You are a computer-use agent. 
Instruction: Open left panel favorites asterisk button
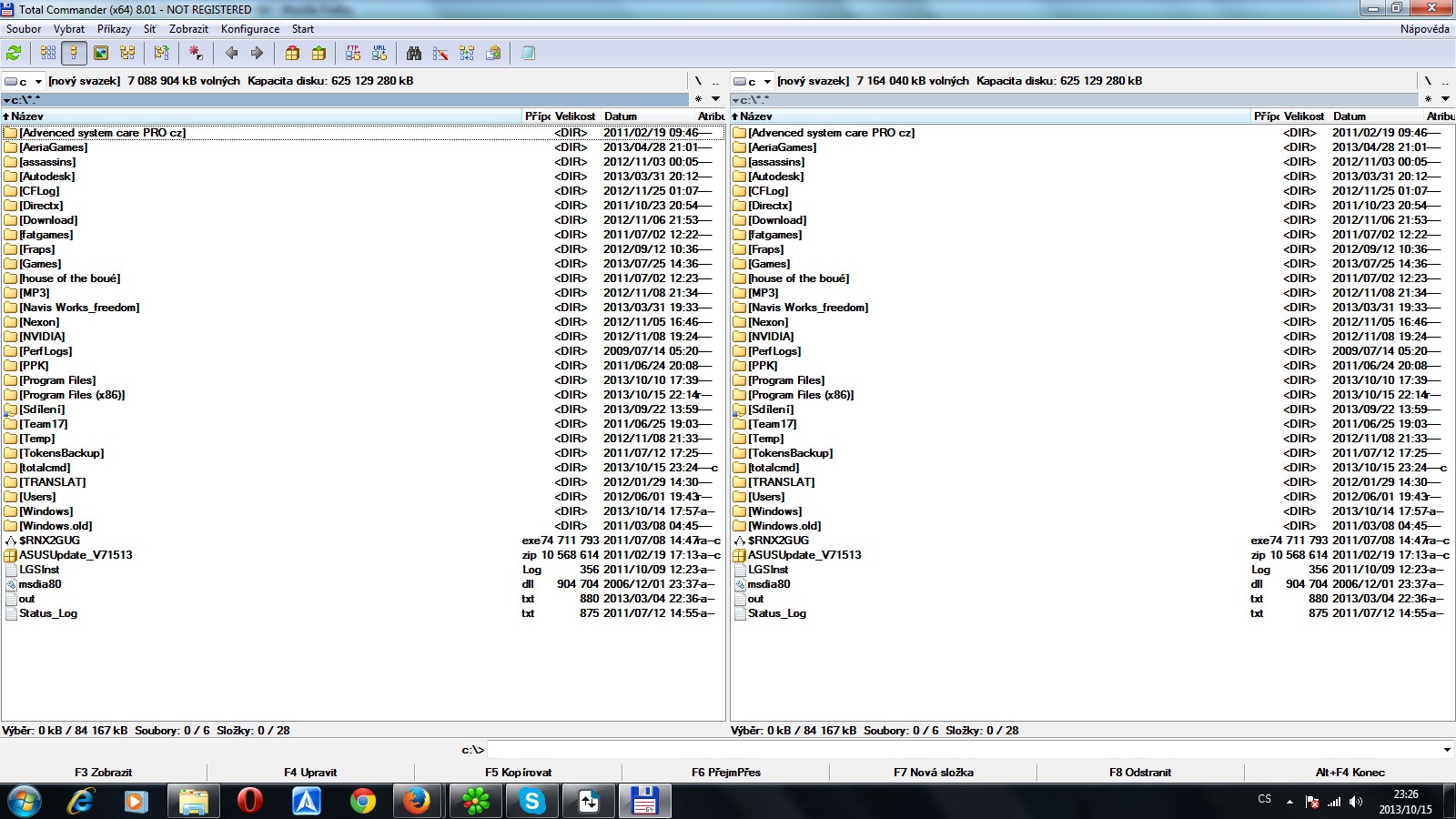click(699, 99)
